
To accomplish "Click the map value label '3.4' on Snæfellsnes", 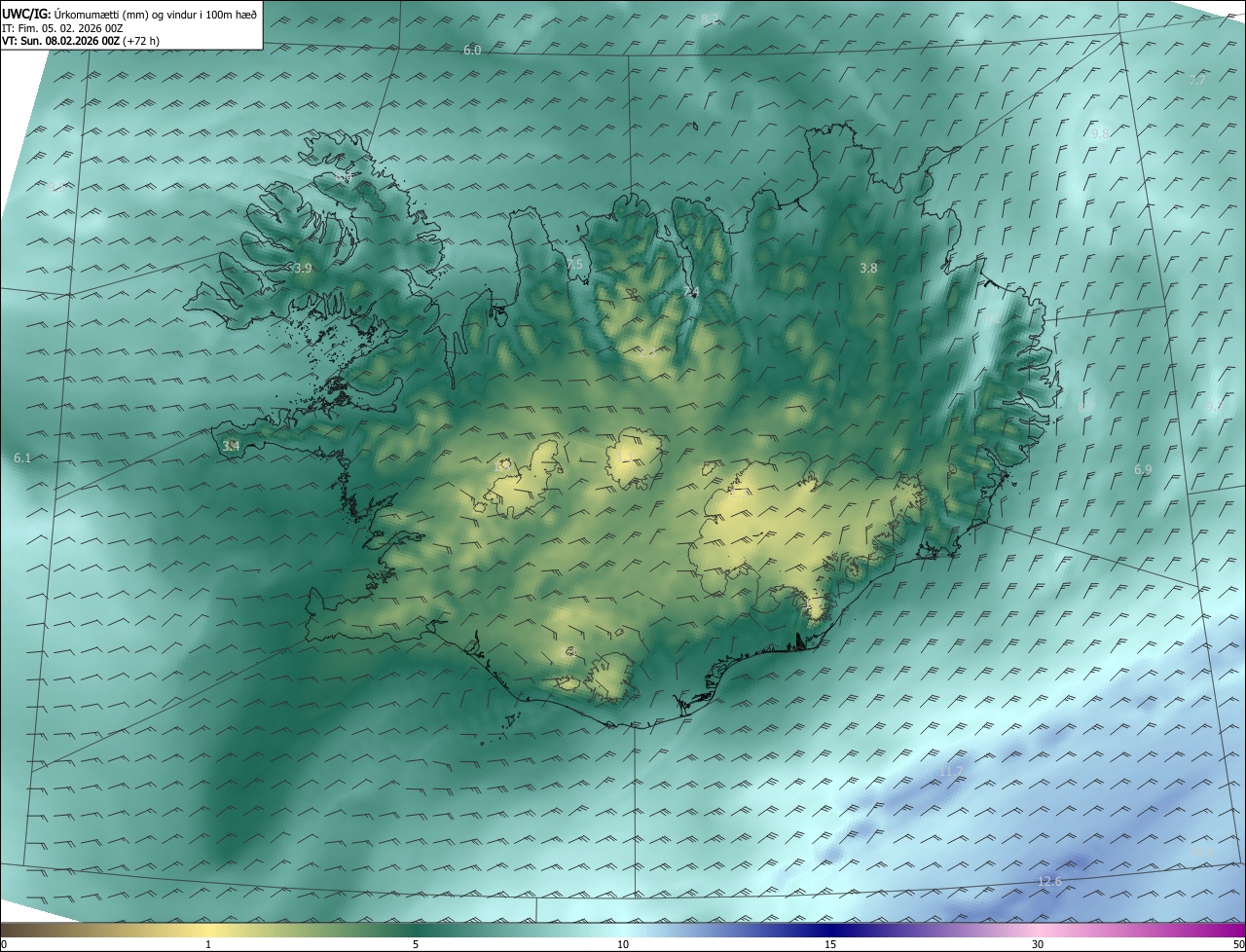I will click(231, 446).
